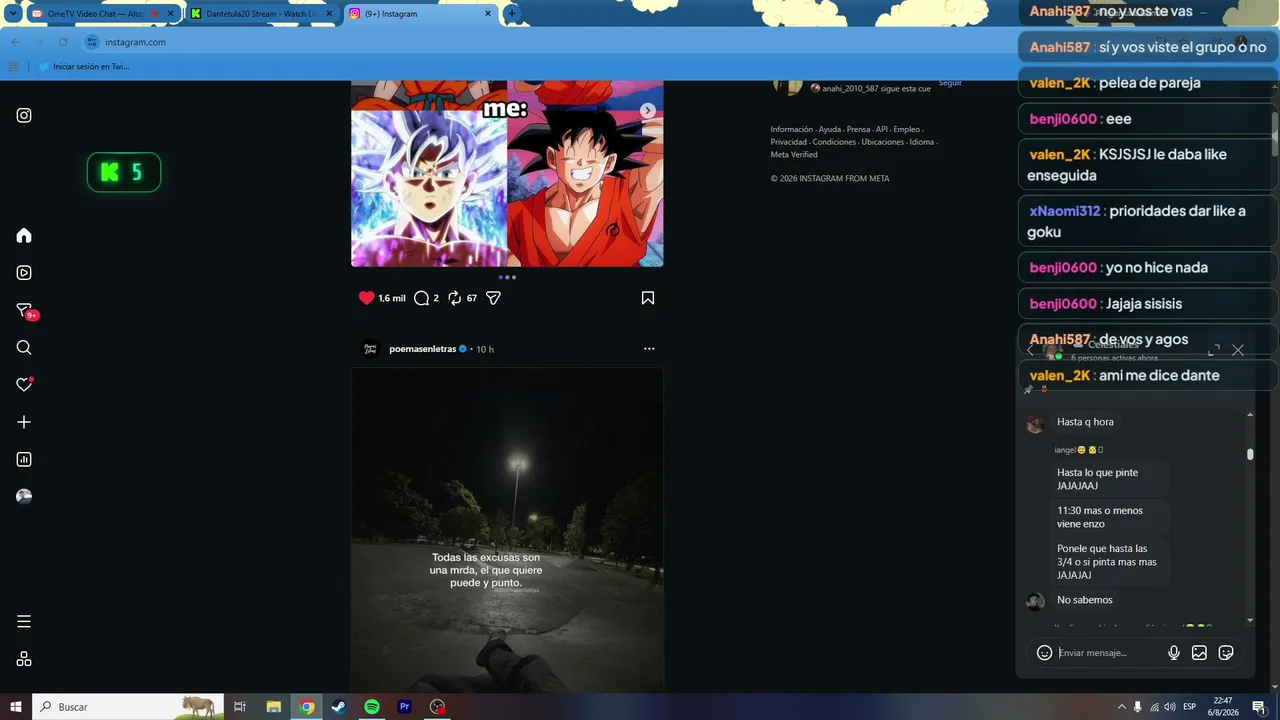
Task: Open the poemasenletras profile link
Action: (423, 349)
